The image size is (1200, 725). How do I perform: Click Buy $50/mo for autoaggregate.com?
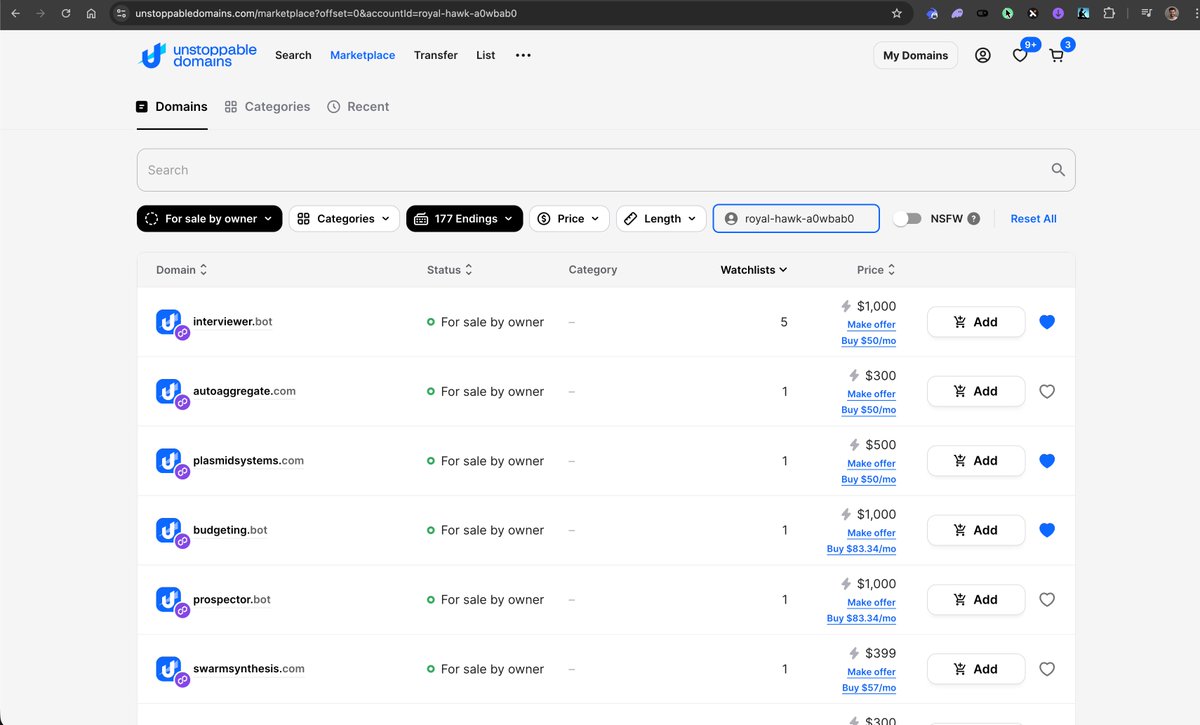click(868, 410)
